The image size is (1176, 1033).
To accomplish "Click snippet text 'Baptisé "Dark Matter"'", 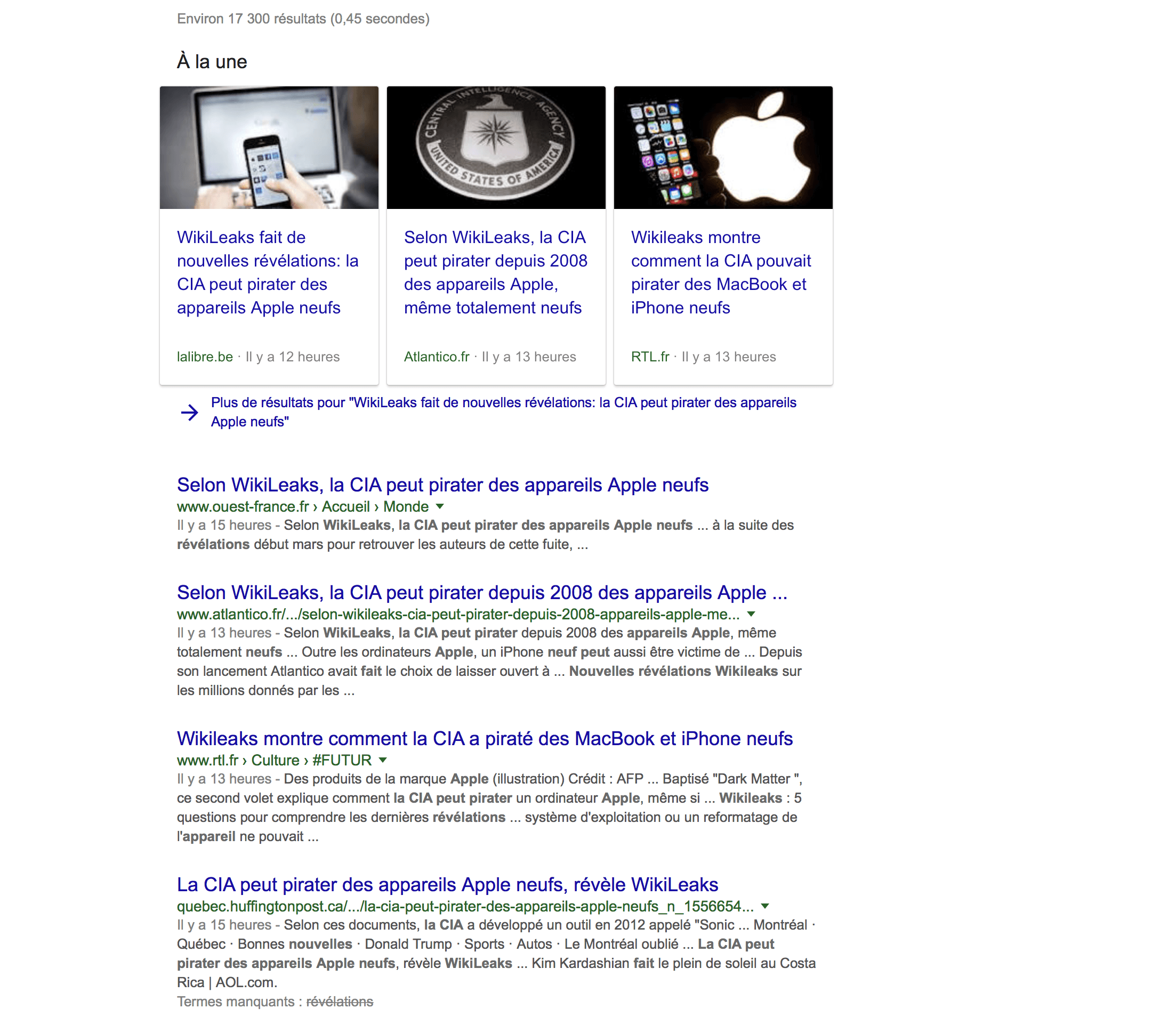I will (x=731, y=779).
